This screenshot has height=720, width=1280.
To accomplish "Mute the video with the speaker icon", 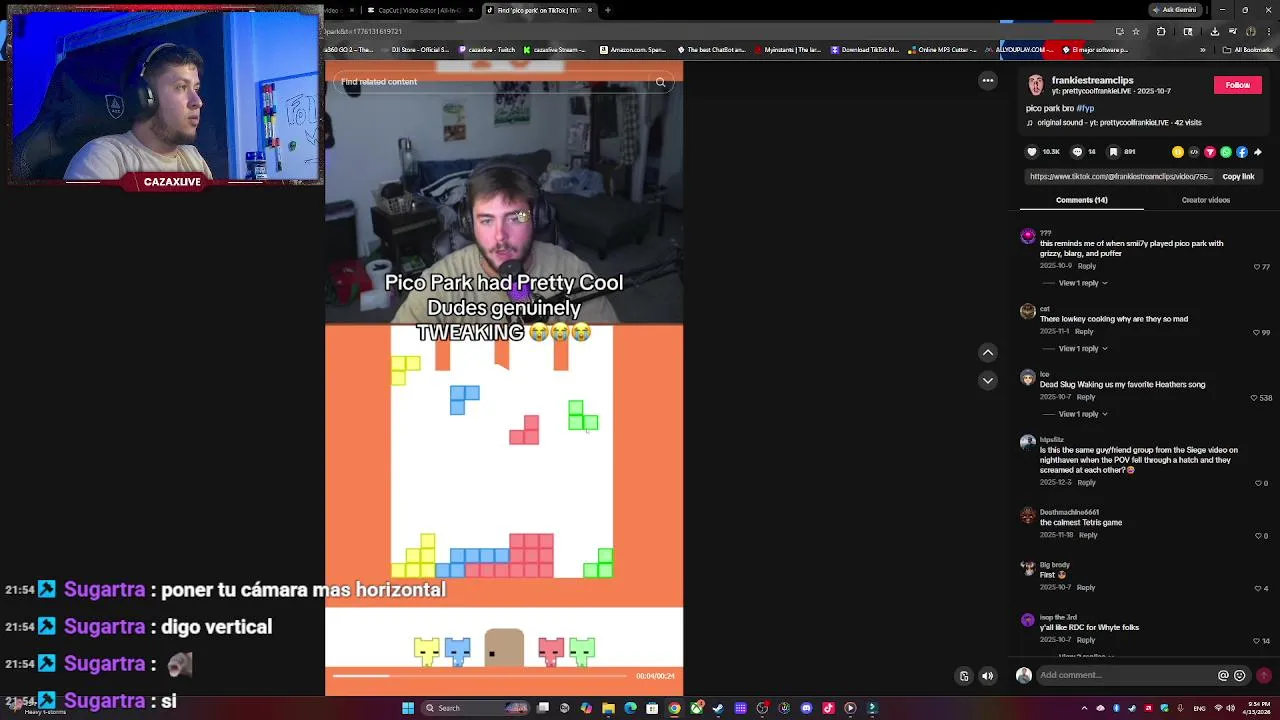I will coord(988,676).
